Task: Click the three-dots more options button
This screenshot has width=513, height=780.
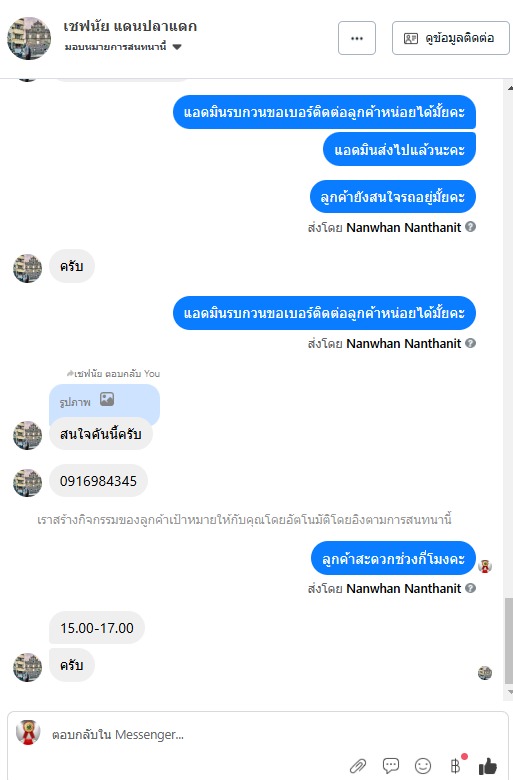Action: click(357, 38)
